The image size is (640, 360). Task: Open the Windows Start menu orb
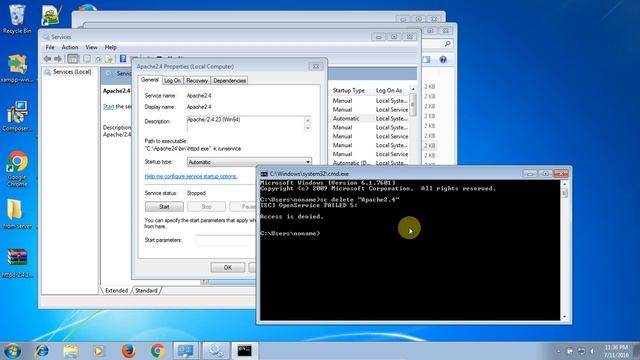click(x=12, y=351)
